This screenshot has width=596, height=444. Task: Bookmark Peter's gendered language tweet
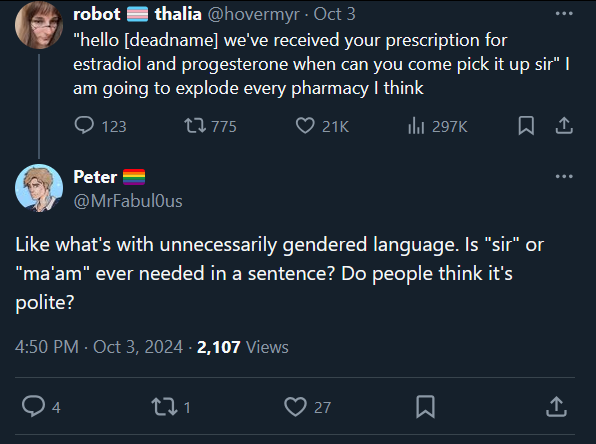point(425,406)
